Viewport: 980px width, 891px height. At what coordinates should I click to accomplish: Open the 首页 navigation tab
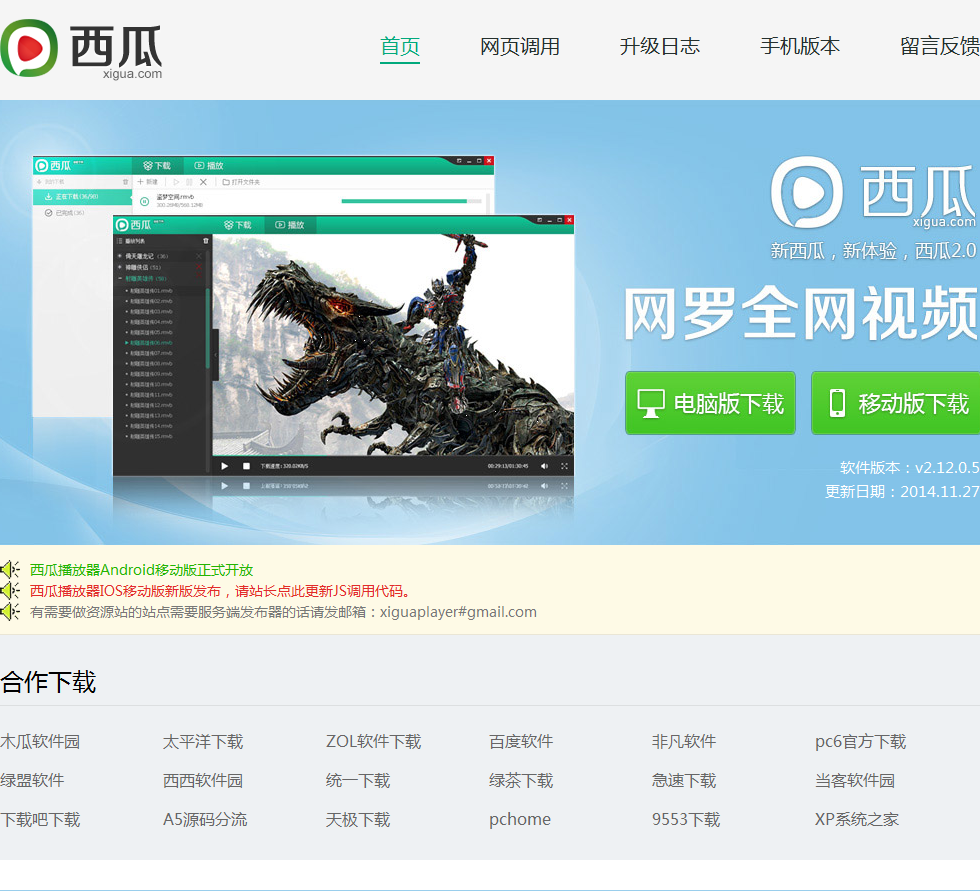pyautogui.click(x=400, y=46)
